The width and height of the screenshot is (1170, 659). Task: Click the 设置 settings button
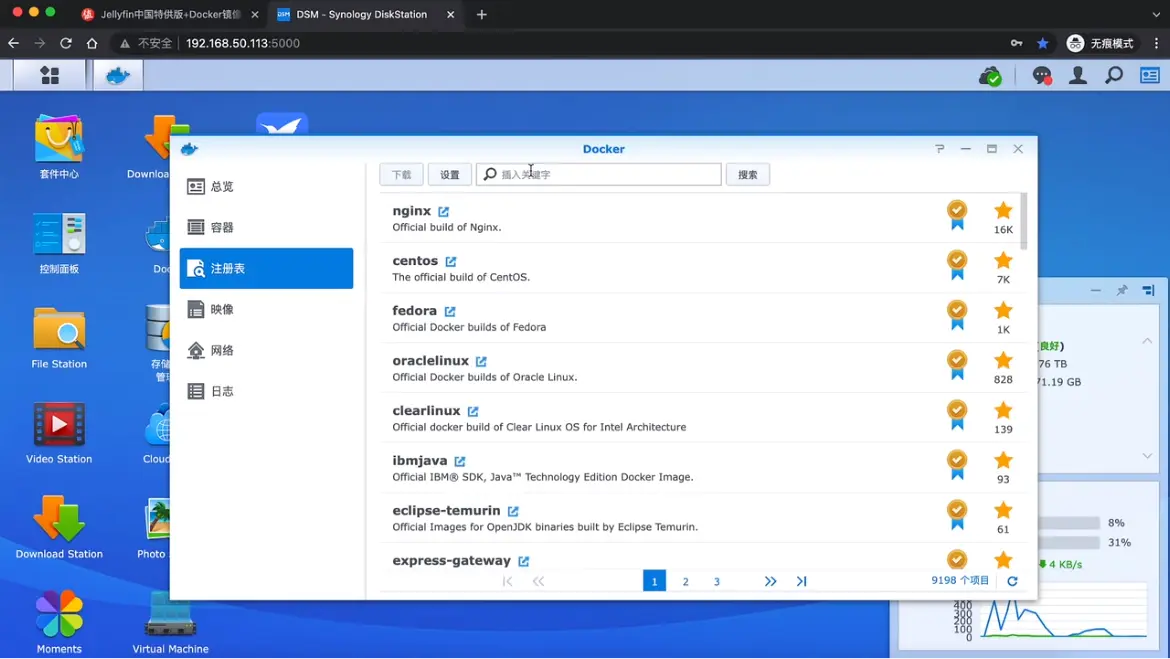coord(450,175)
